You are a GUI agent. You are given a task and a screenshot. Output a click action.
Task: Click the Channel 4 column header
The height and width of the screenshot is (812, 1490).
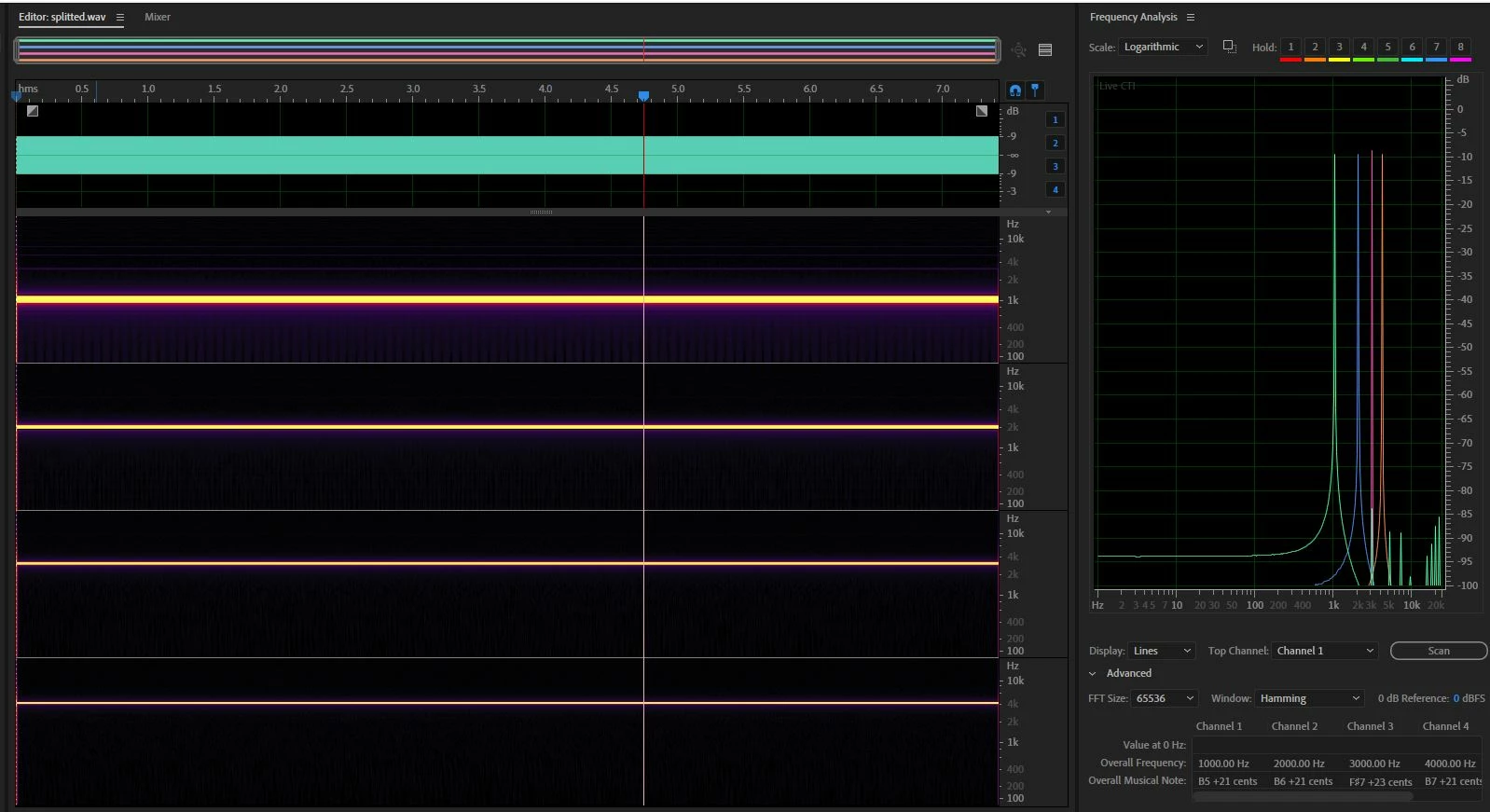(x=1445, y=726)
